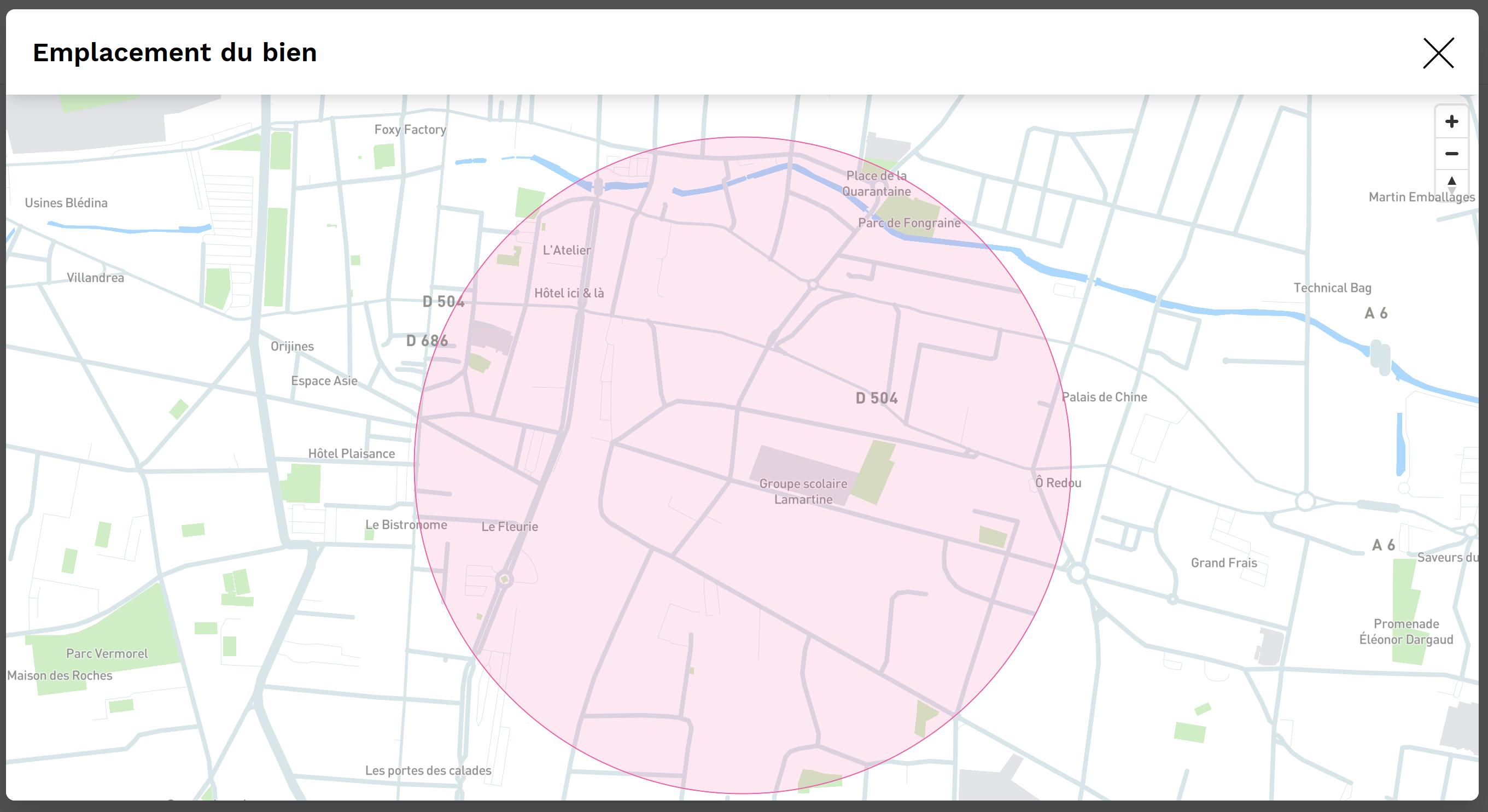This screenshot has height=812, width=1488.
Task: Click the Technical Bag label
Action: coord(1332,288)
